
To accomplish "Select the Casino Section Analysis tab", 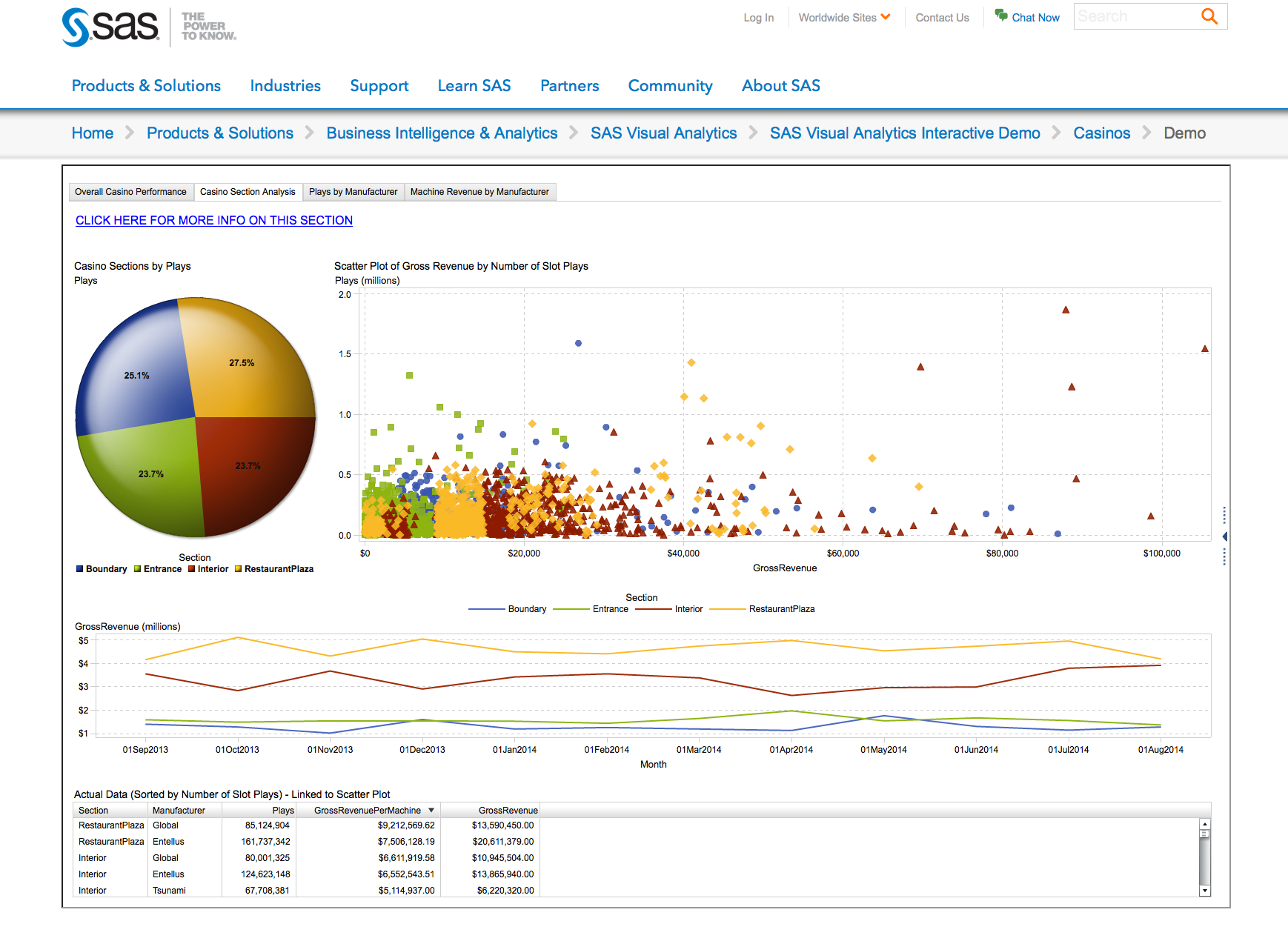I will click(x=248, y=192).
